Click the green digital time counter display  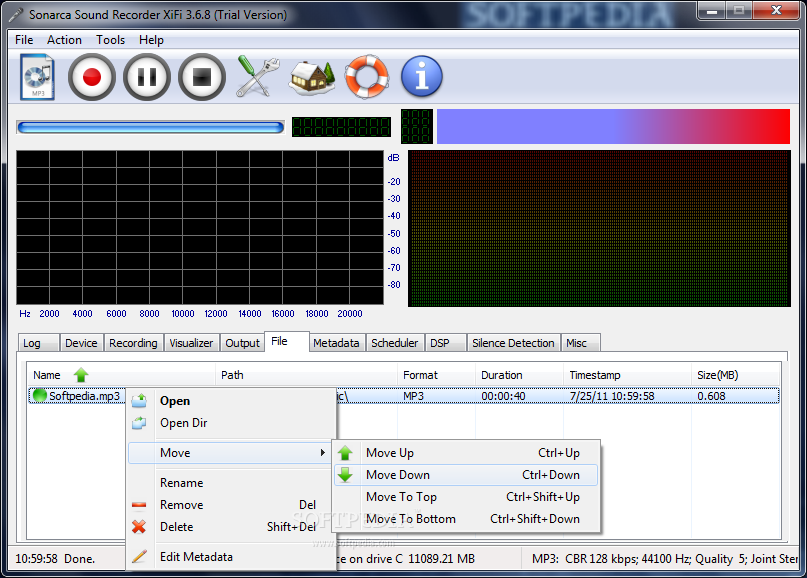click(341, 127)
